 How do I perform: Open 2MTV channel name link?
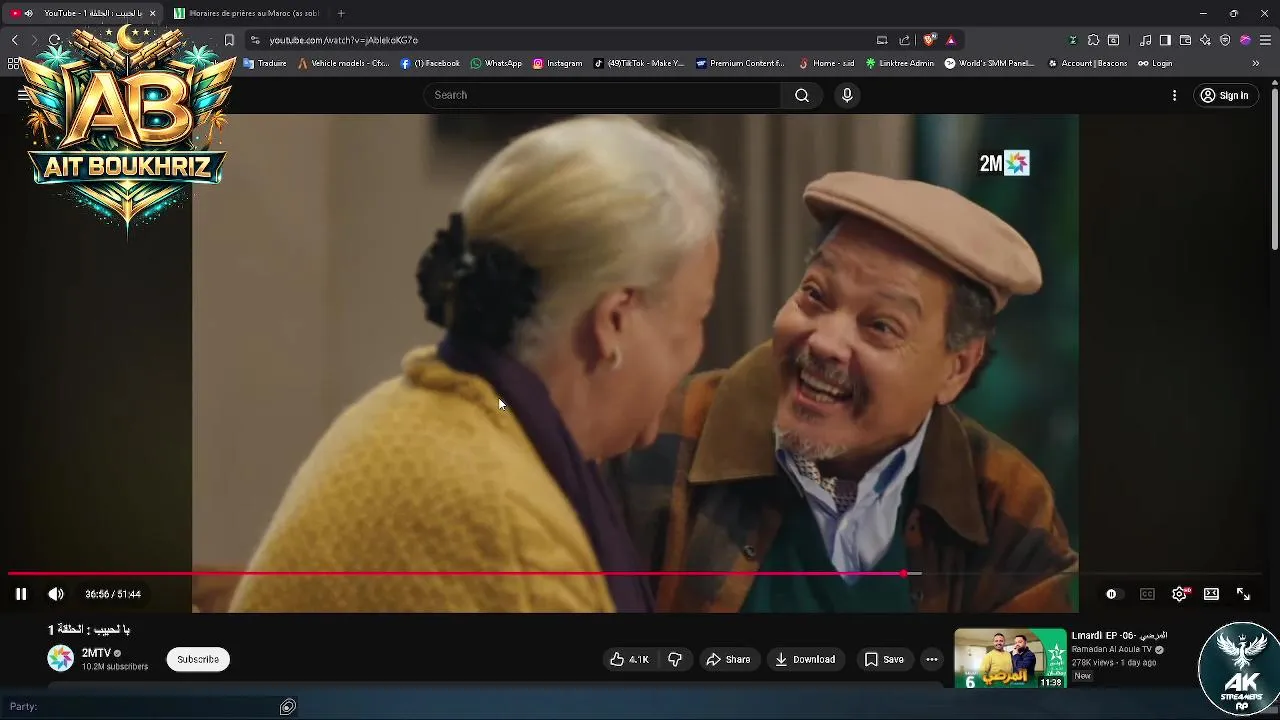pos(96,653)
